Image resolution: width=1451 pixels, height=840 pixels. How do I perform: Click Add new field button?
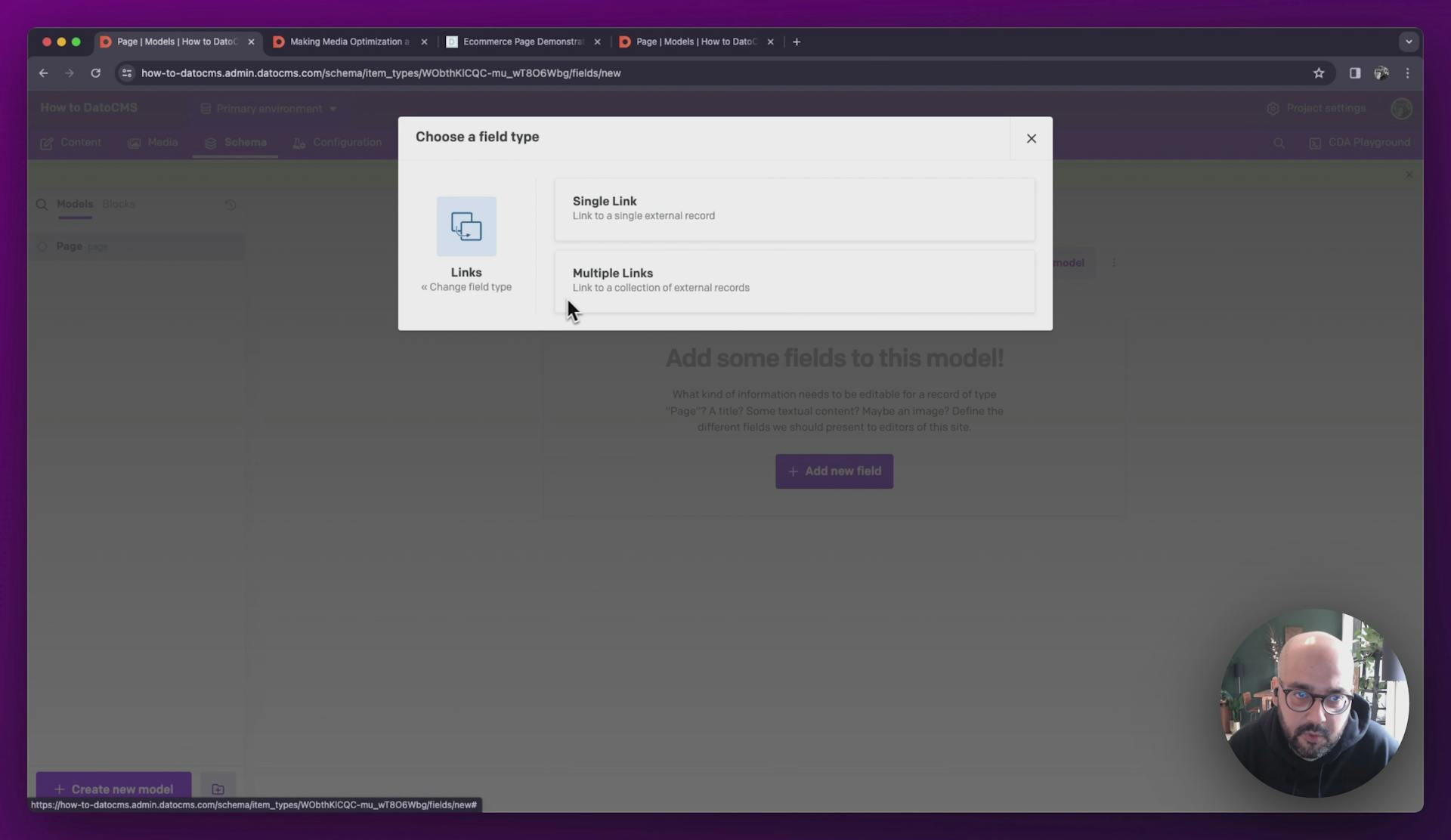coord(835,470)
